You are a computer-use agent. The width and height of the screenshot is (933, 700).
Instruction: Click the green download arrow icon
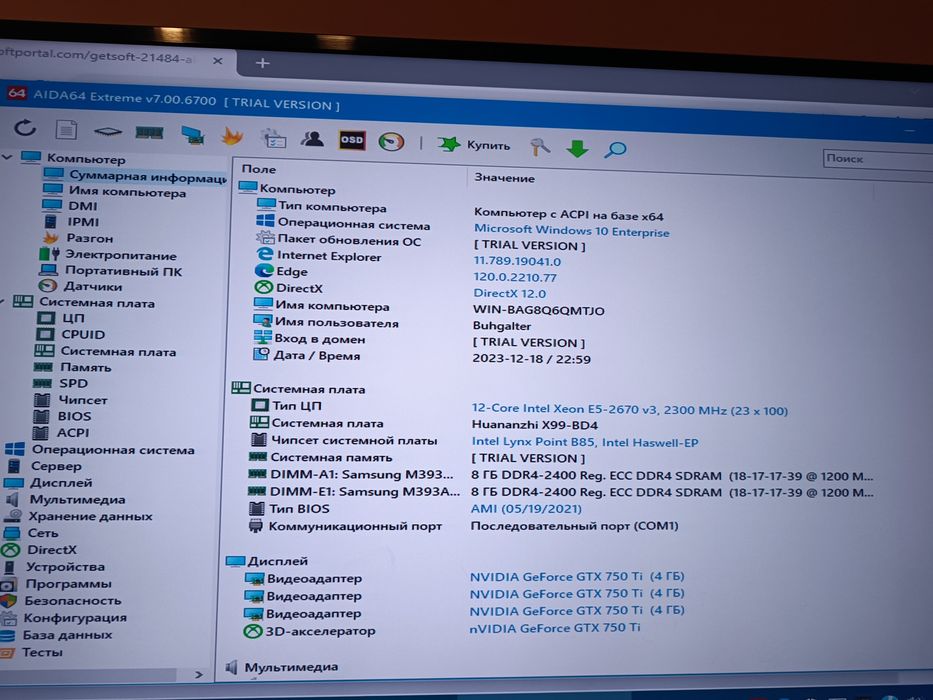click(577, 148)
